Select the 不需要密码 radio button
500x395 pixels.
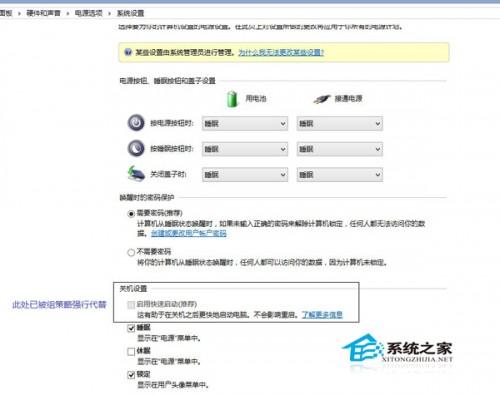tap(131, 252)
